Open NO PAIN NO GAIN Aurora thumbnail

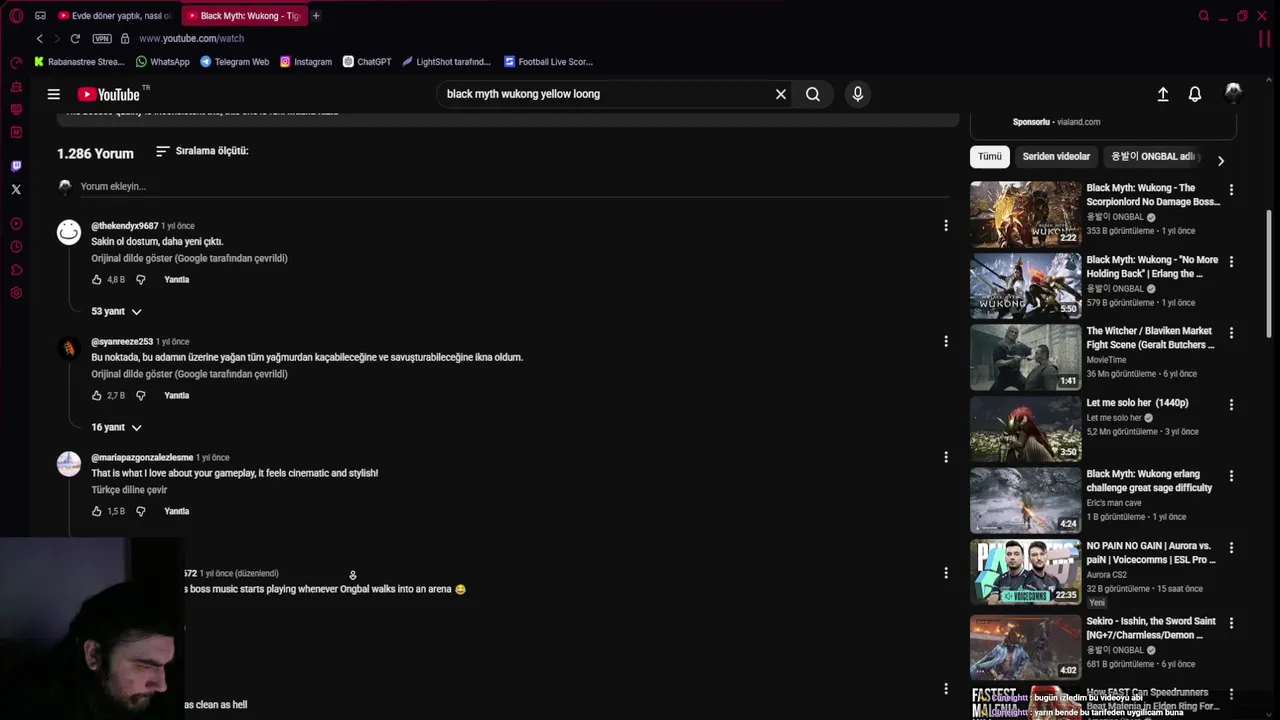point(1026,572)
